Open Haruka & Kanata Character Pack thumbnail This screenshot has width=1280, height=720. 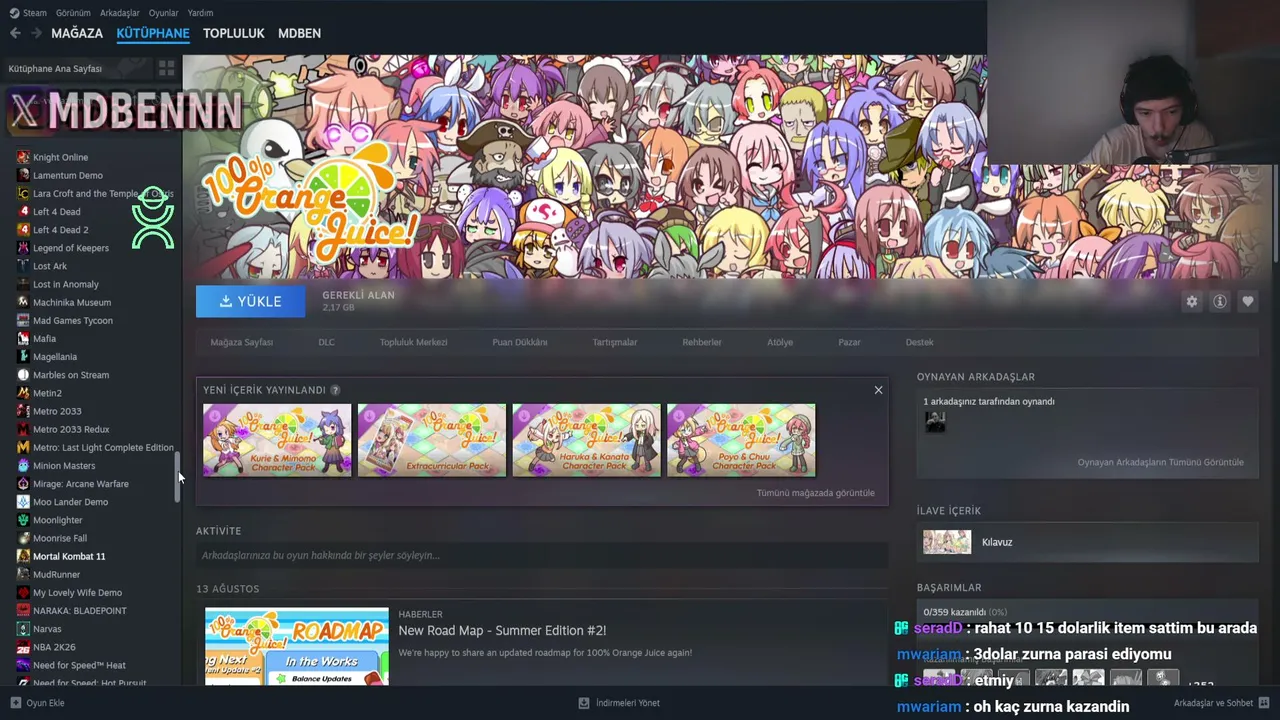[x=587, y=440]
